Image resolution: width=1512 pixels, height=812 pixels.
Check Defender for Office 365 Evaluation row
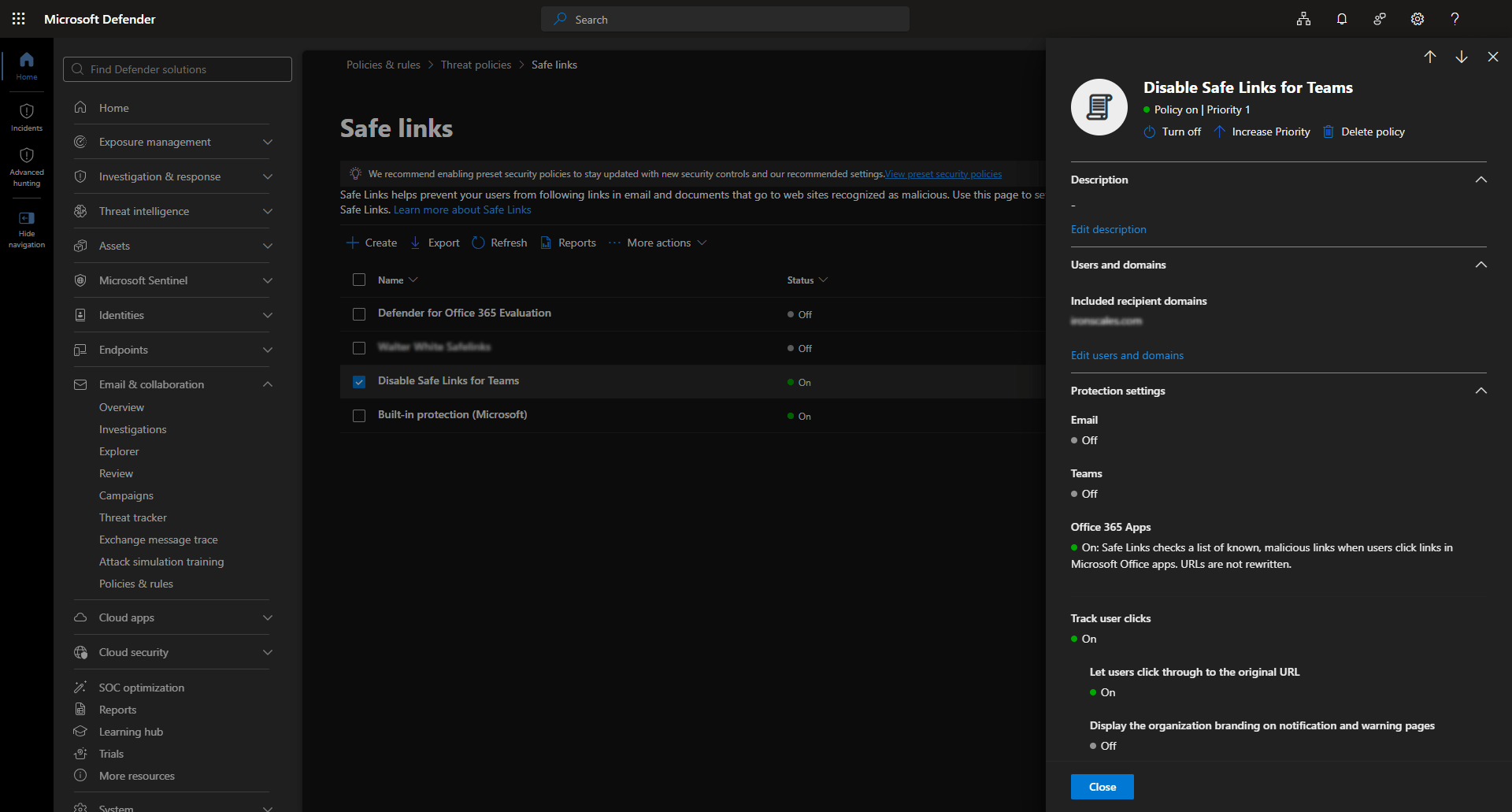click(x=359, y=313)
